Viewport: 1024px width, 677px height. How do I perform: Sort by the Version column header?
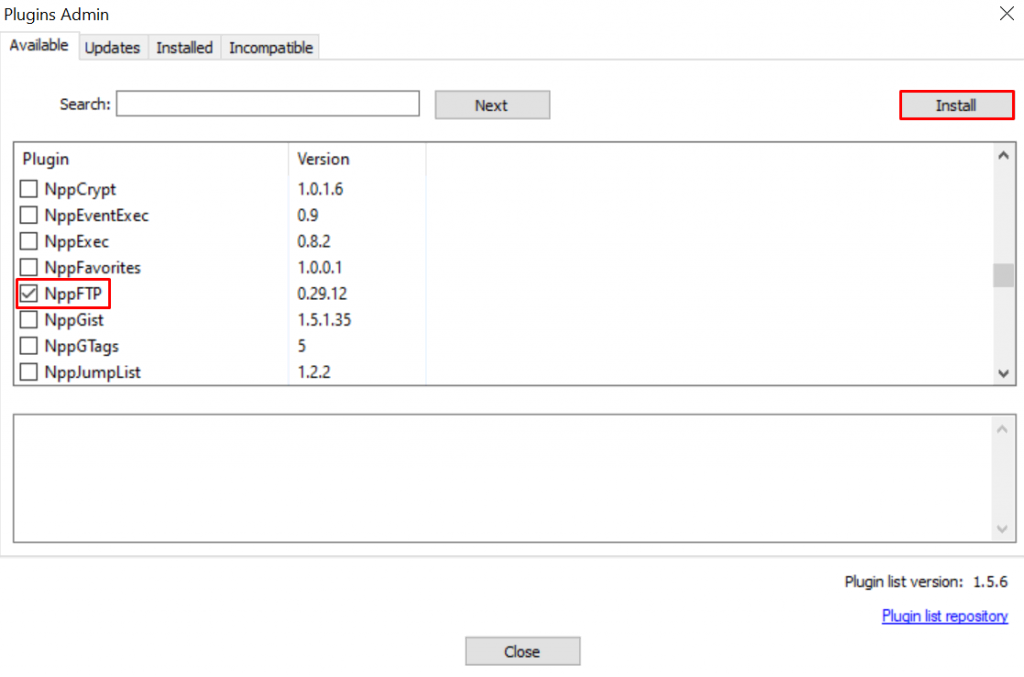(x=357, y=159)
